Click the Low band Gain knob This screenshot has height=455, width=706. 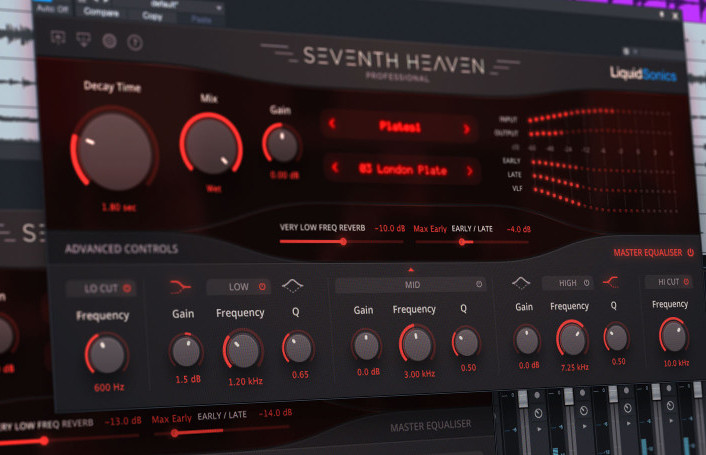click(x=186, y=351)
